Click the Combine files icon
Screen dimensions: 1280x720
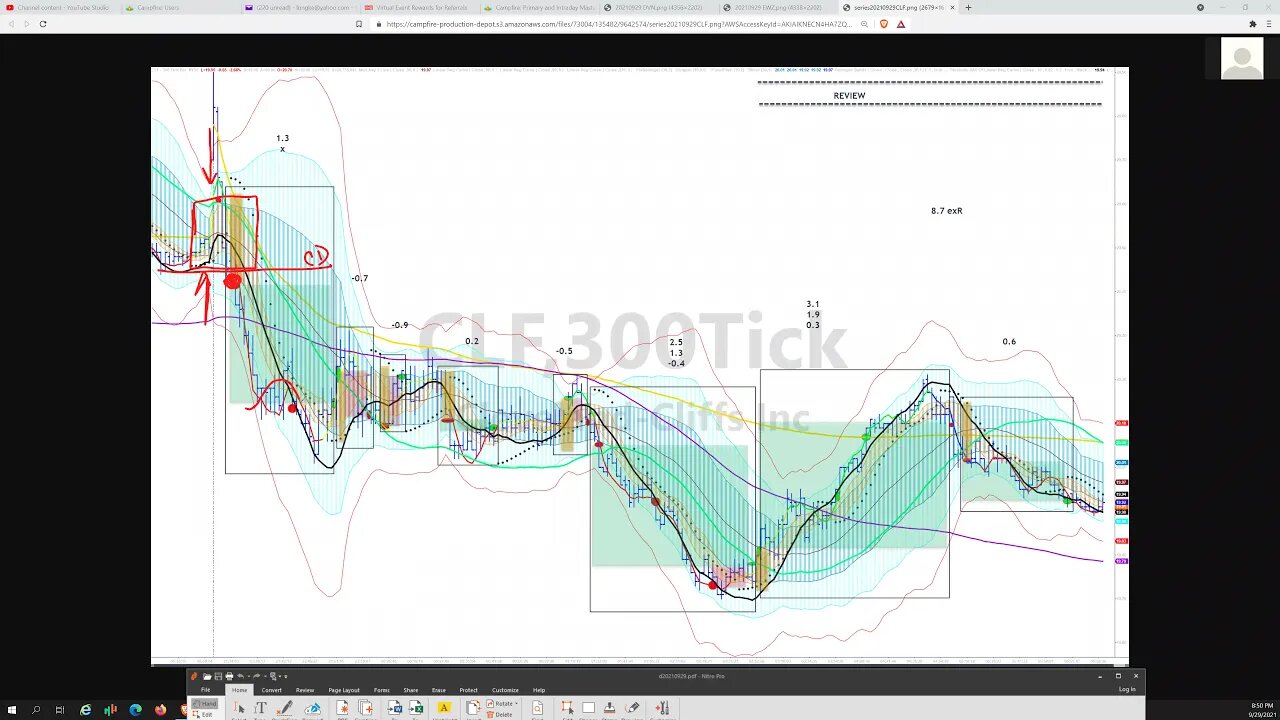click(365, 708)
